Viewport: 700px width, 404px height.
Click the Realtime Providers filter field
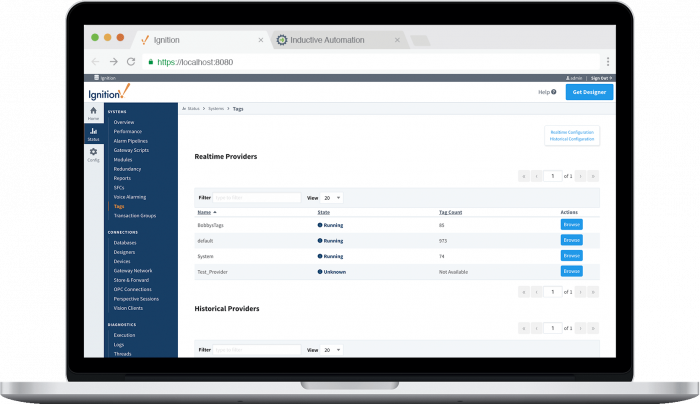click(257, 198)
